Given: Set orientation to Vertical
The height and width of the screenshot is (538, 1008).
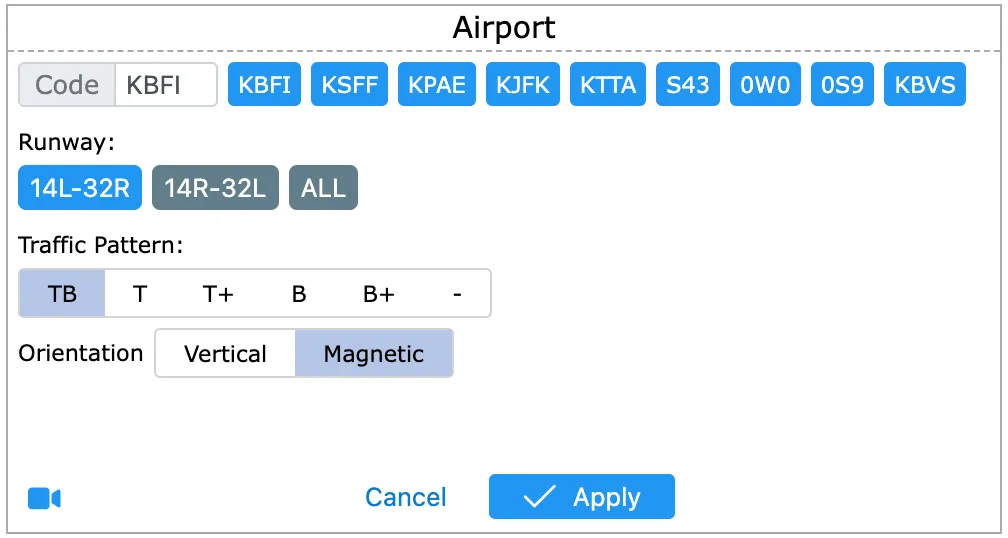Looking at the screenshot, I should coord(226,354).
